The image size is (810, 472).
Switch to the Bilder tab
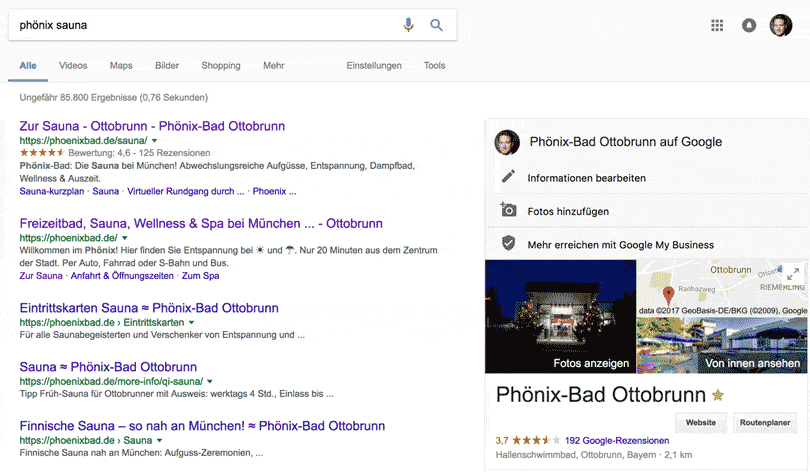pyautogui.click(x=167, y=66)
